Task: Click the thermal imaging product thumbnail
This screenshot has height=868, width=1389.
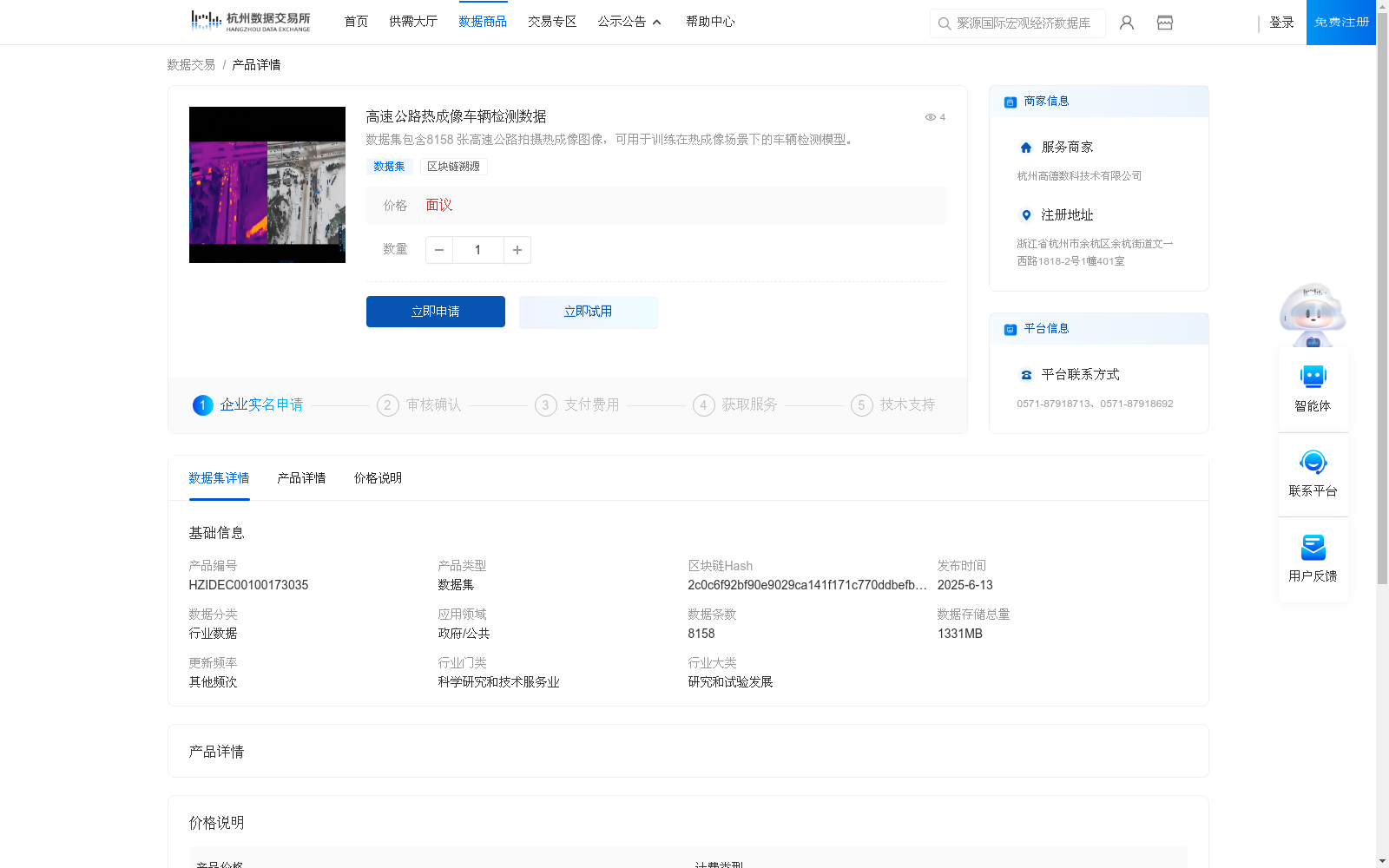Action: point(267,185)
